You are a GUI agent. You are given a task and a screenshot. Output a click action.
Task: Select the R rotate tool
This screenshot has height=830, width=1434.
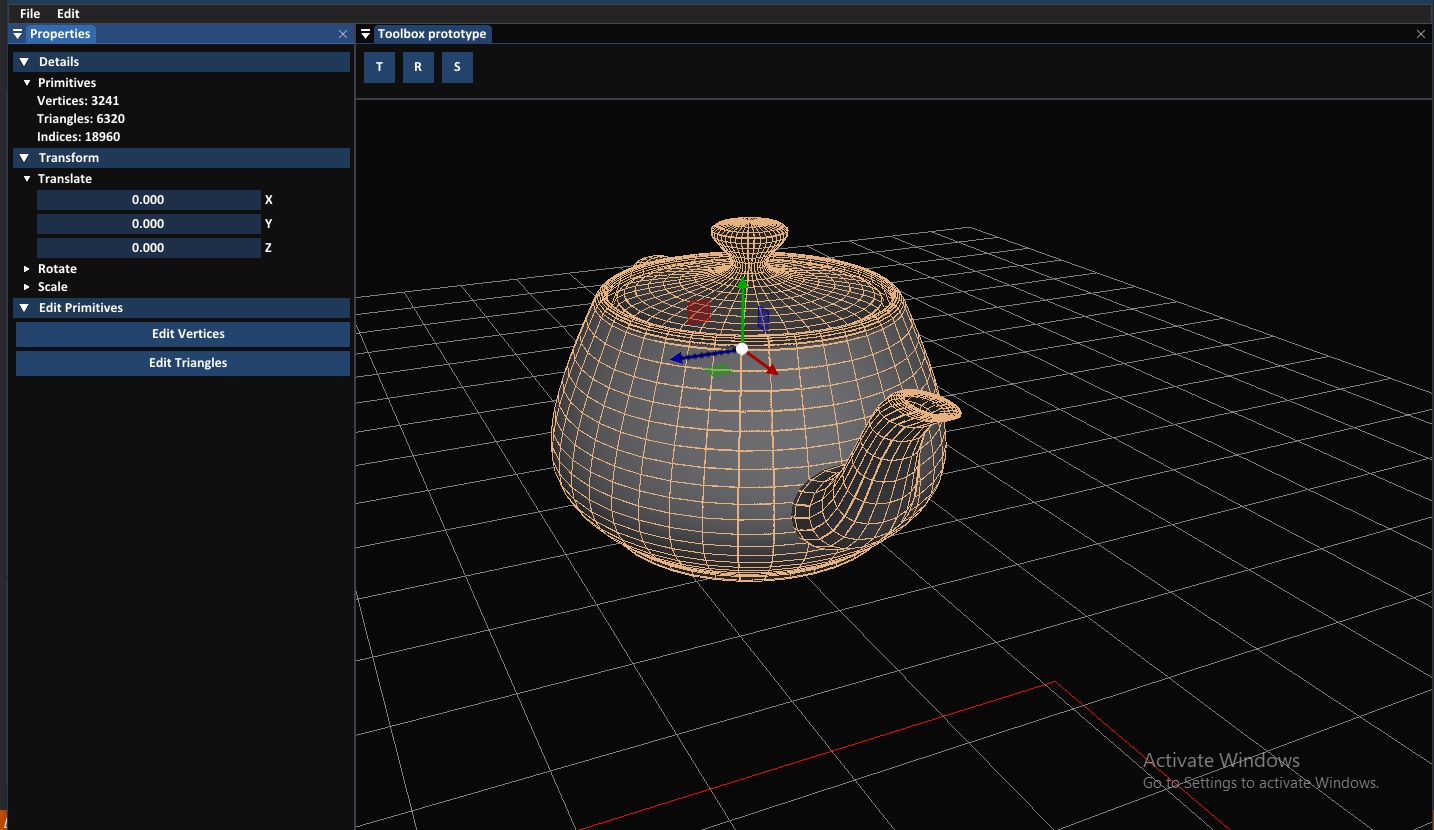[418, 67]
